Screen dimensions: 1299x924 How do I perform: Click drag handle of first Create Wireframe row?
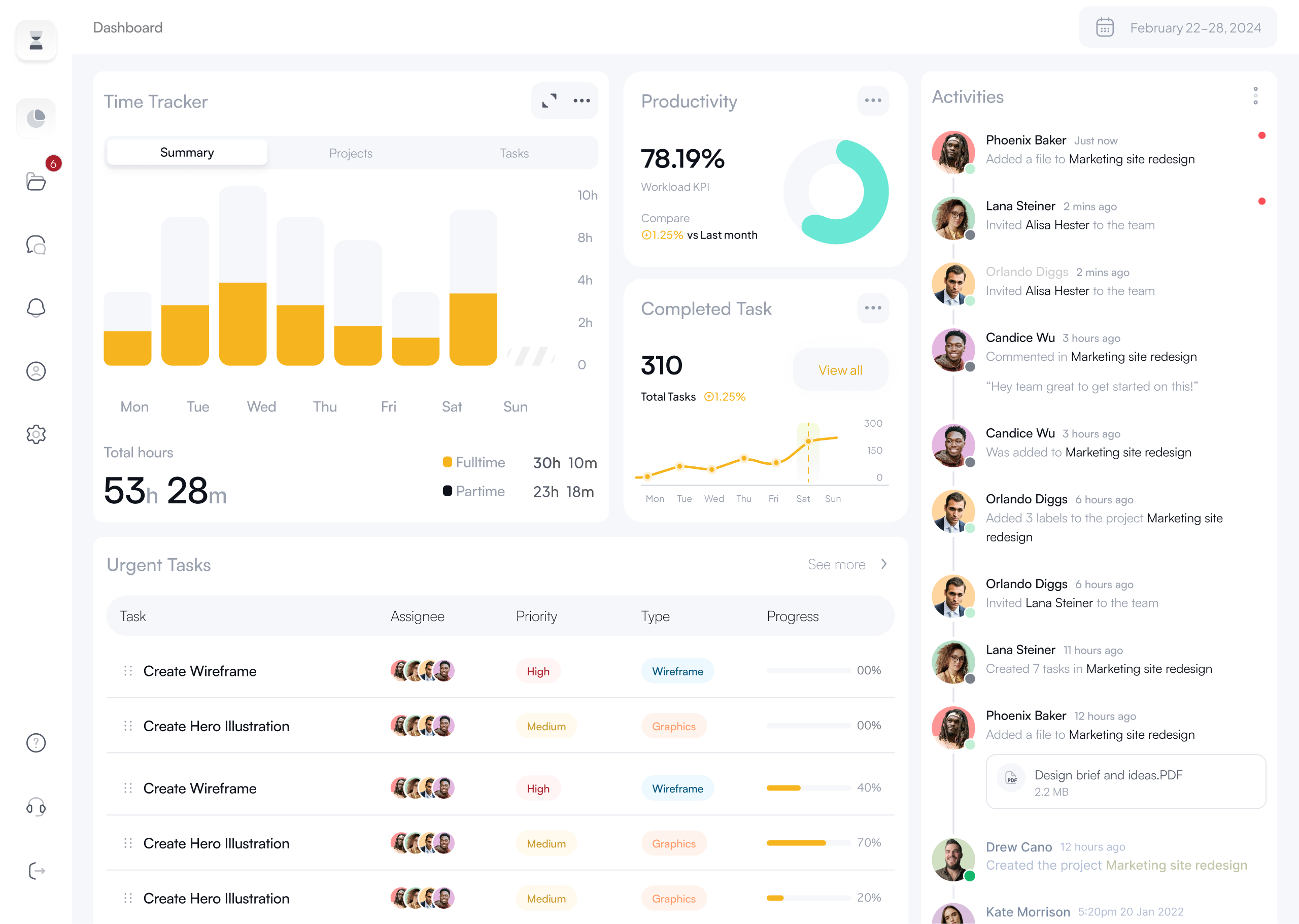(128, 671)
